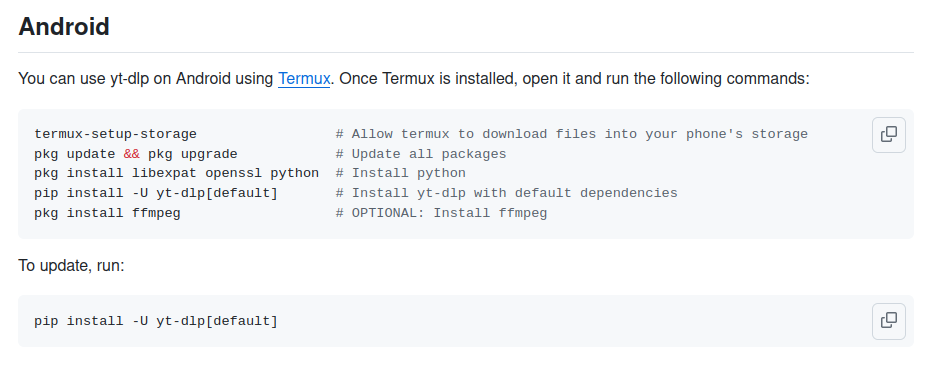Screen dimensions: 936x365
Task: Click the 'pkg update && pkg upgrade' command
Action: click(x=136, y=154)
